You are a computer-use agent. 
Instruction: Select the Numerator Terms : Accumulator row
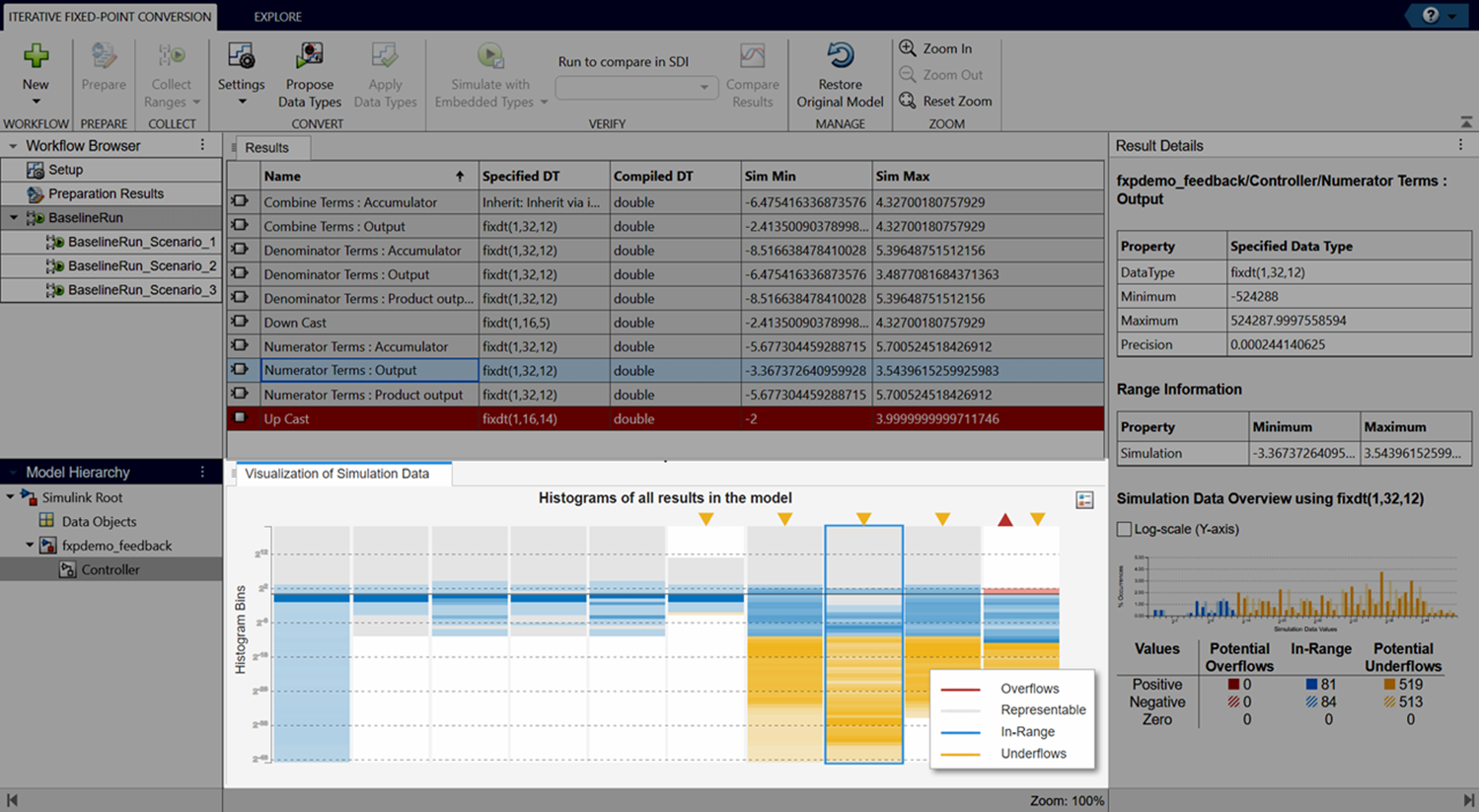point(355,346)
